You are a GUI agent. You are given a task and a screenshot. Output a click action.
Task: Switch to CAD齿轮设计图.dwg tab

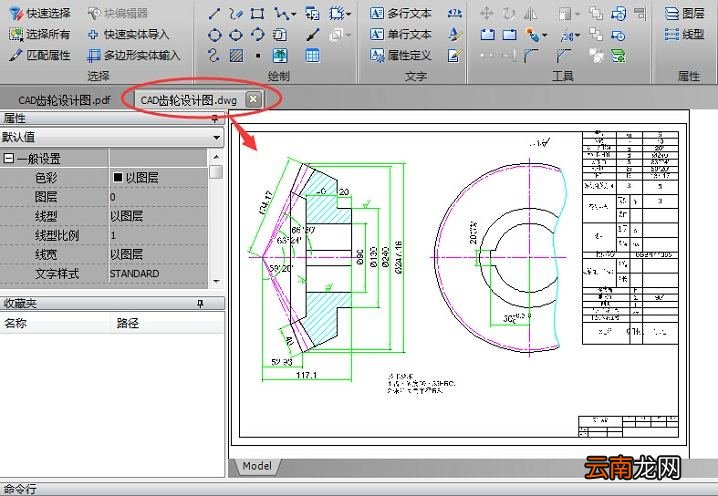coord(189,100)
